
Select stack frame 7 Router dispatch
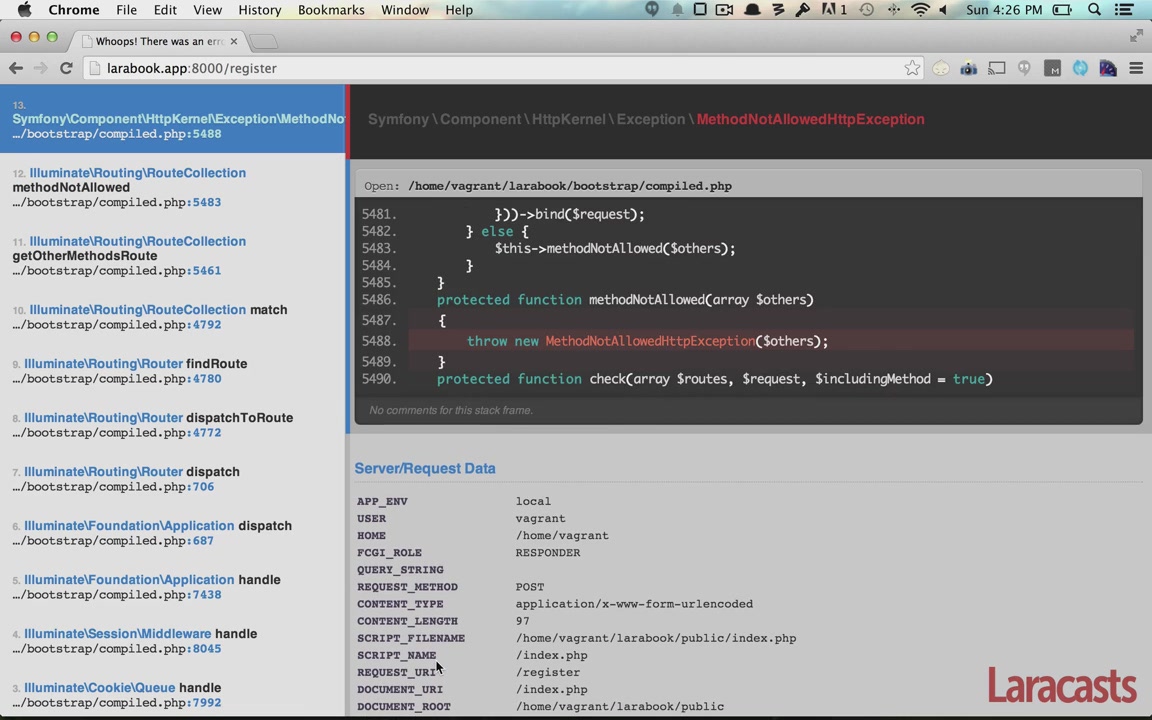(173, 479)
